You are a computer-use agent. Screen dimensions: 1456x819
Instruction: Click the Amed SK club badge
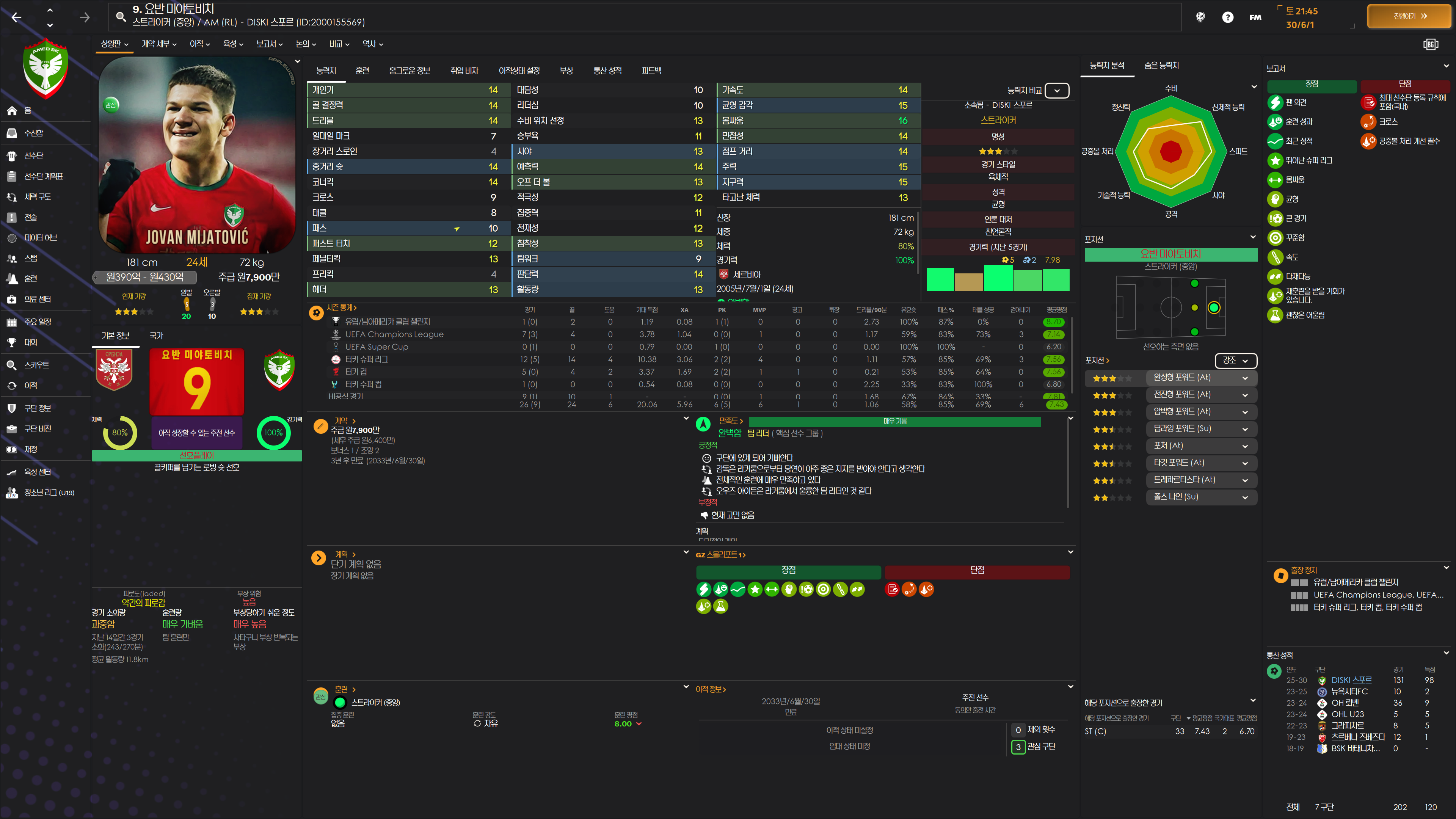click(x=46, y=69)
